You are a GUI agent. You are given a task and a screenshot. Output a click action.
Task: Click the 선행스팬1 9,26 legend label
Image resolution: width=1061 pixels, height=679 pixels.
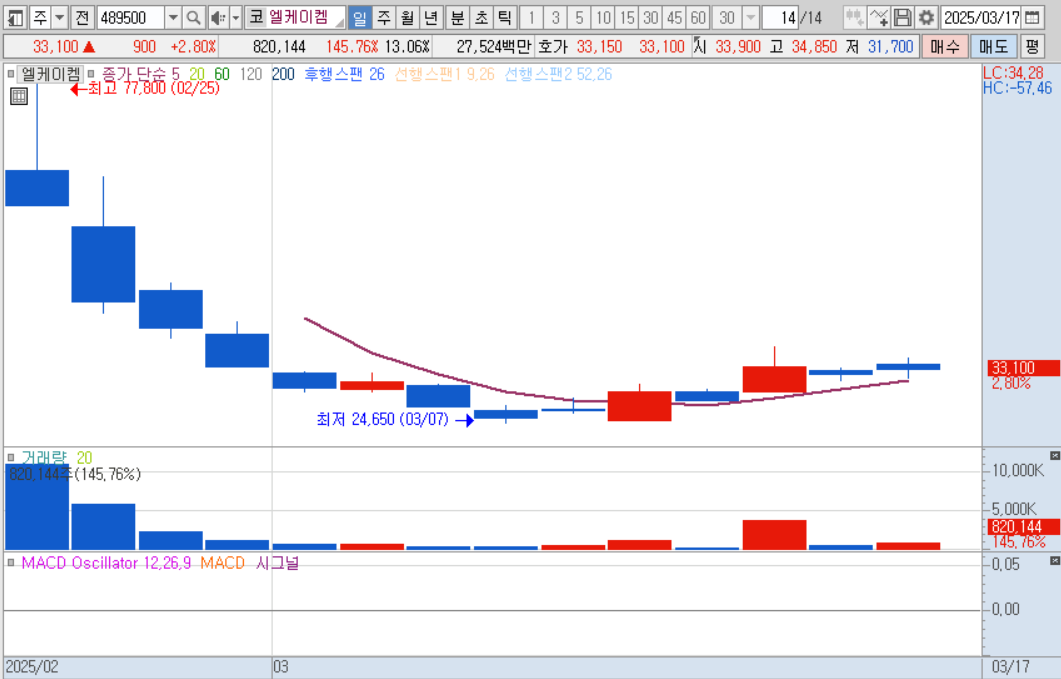(445, 74)
